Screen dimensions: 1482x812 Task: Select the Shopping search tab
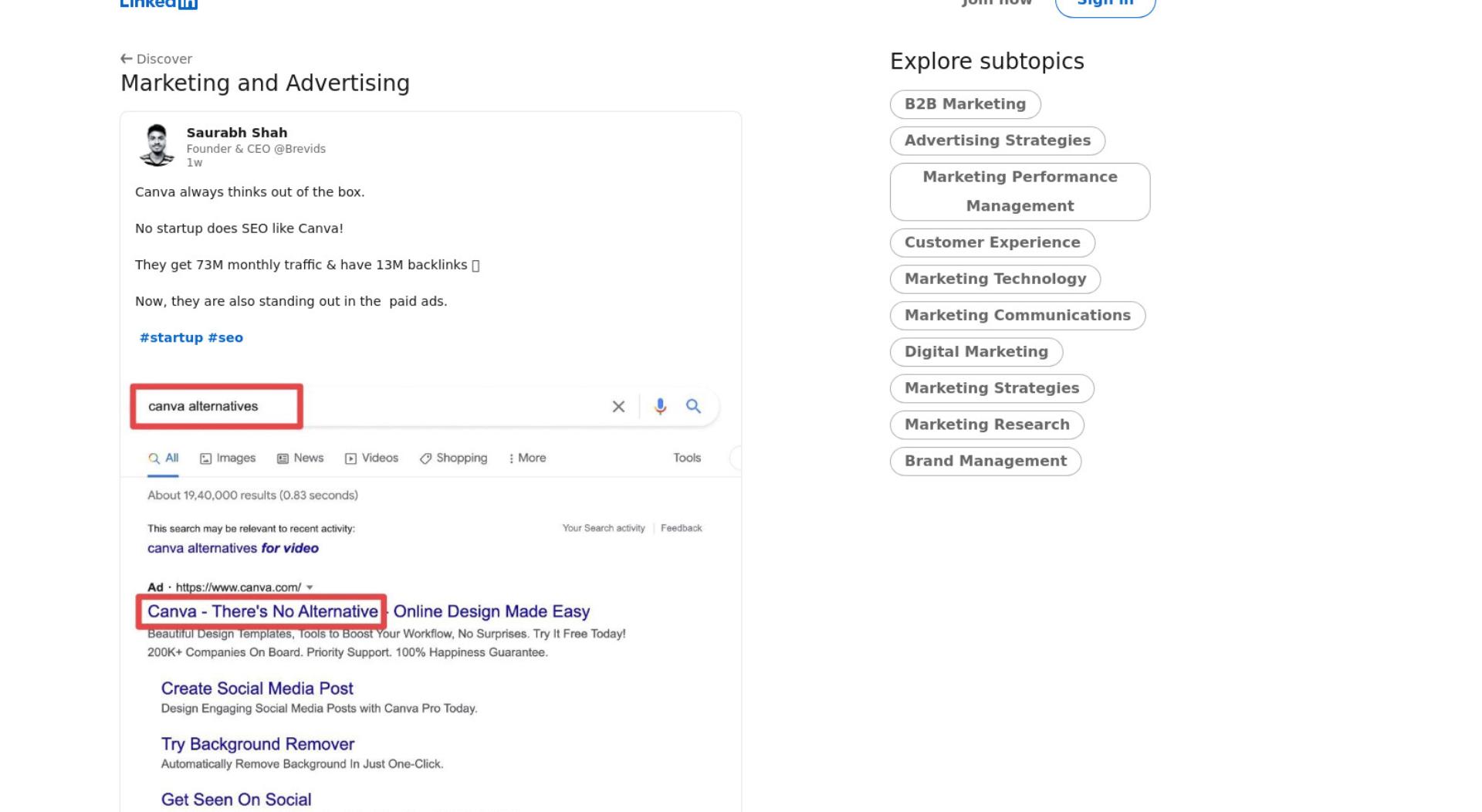(453, 458)
